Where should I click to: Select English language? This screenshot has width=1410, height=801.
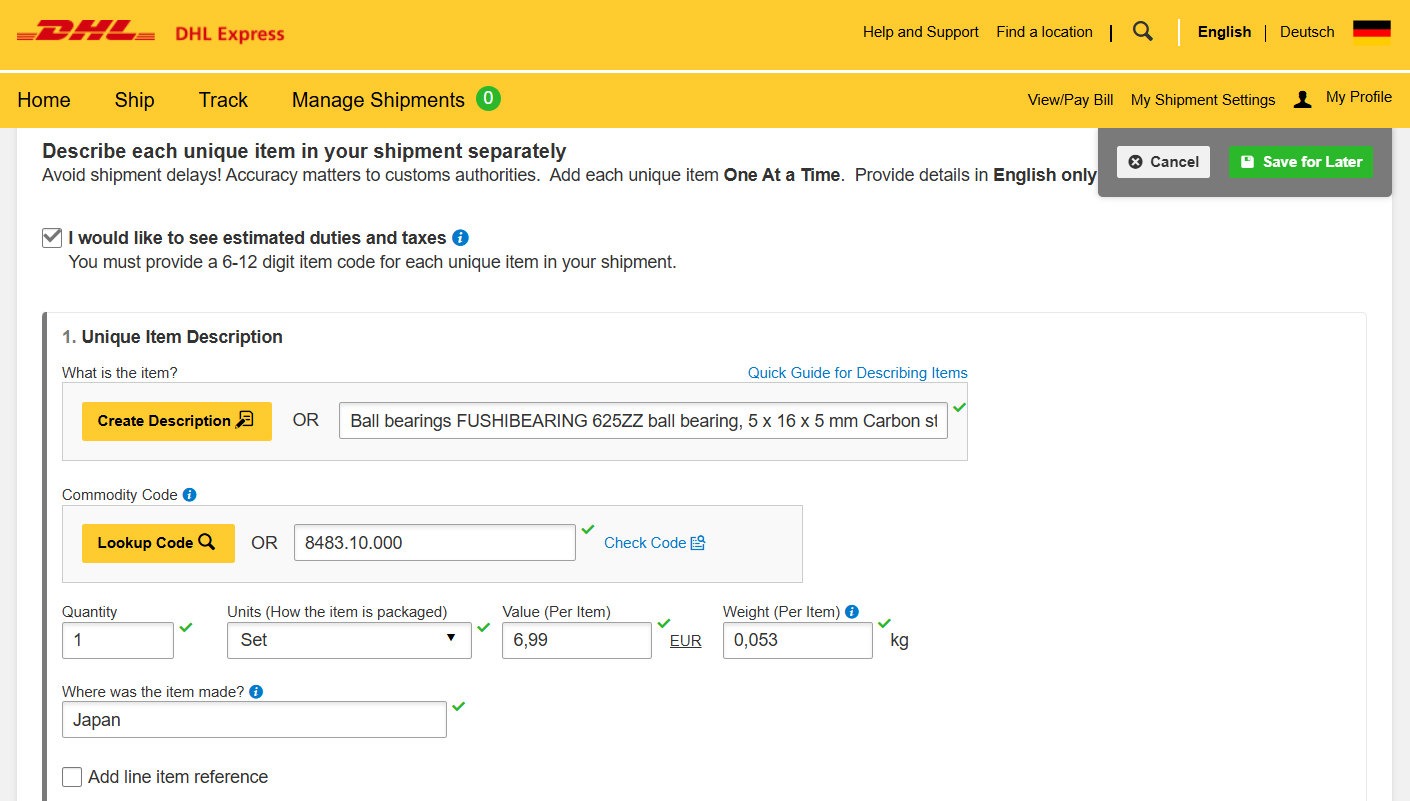coord(1224,32)
